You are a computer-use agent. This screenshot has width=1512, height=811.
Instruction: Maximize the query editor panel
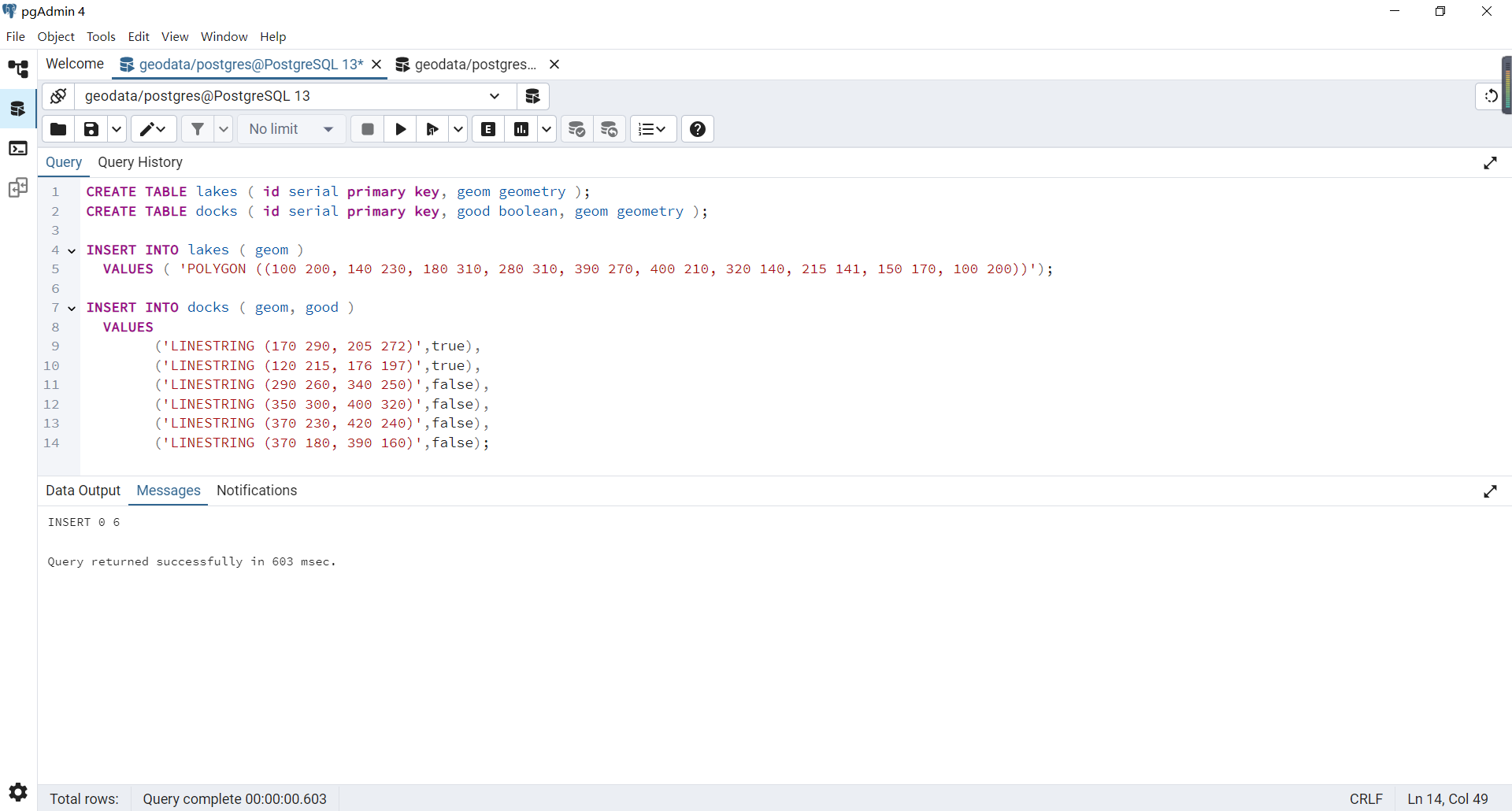[x=1490, y=163]
